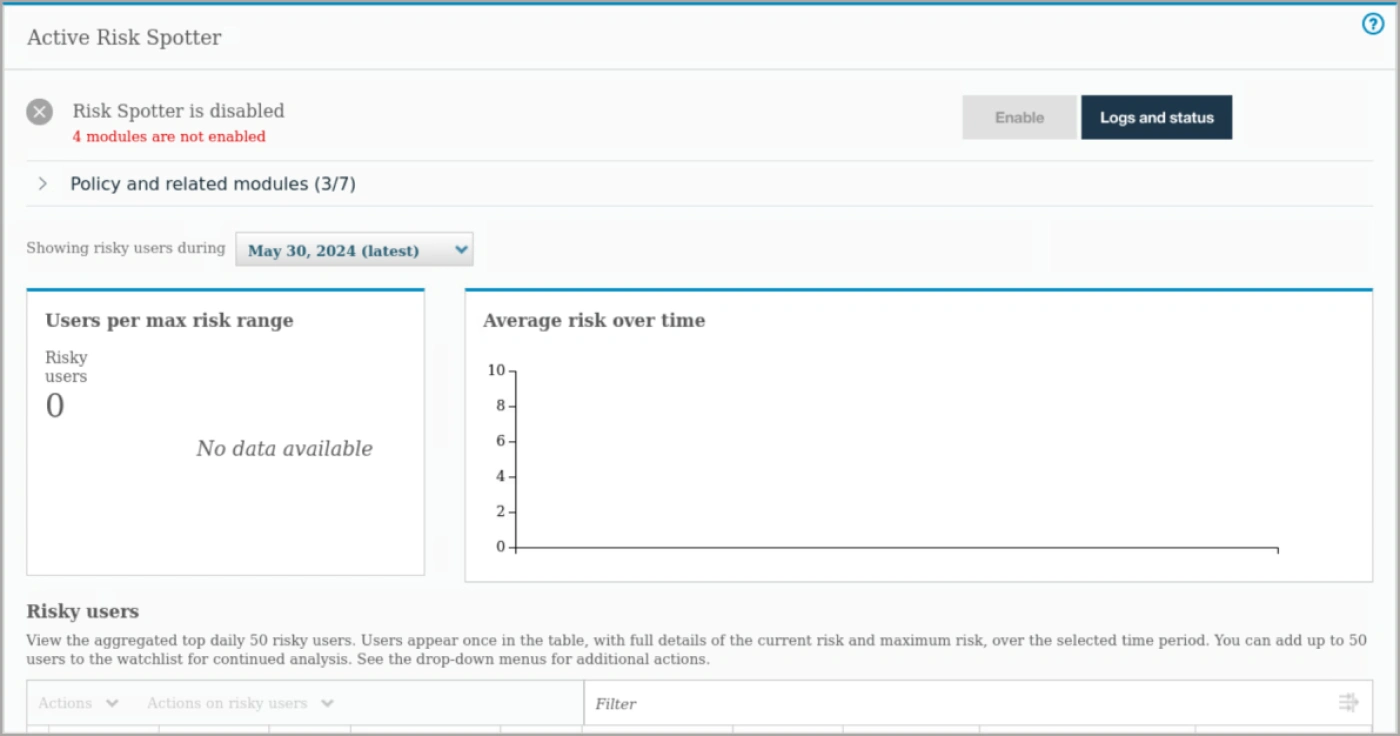Click the chart y-axis value 10
The width and height of the screenshot is (1400, 736).
coord(496,370)
